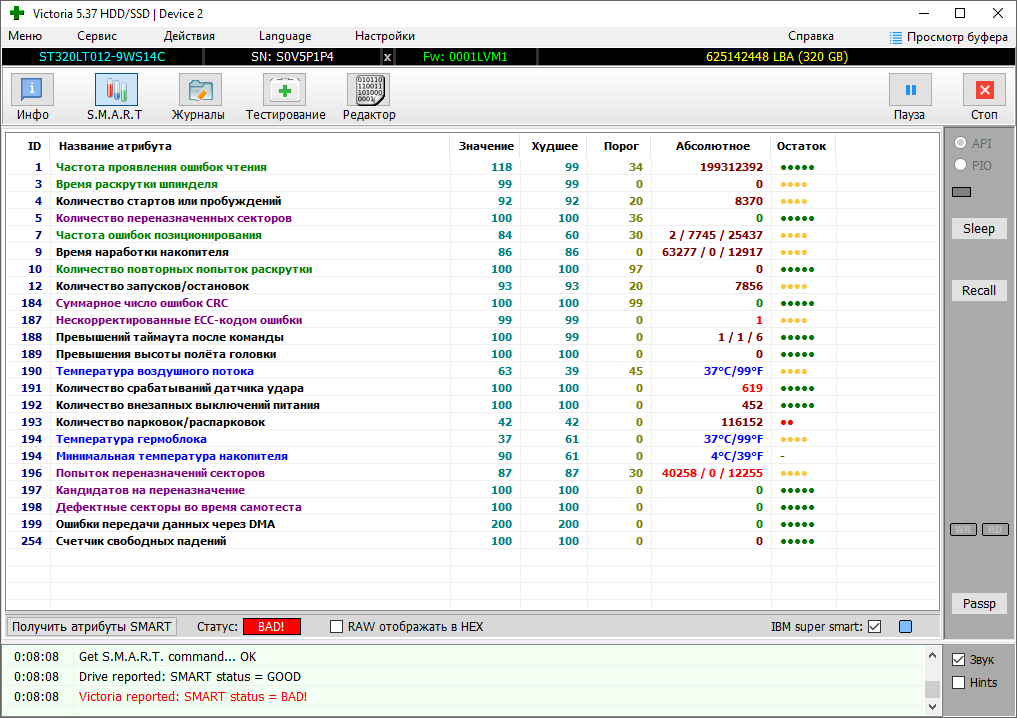Select the API radio button
Viewport: 1017px width, 718px height.
[961, 143]
